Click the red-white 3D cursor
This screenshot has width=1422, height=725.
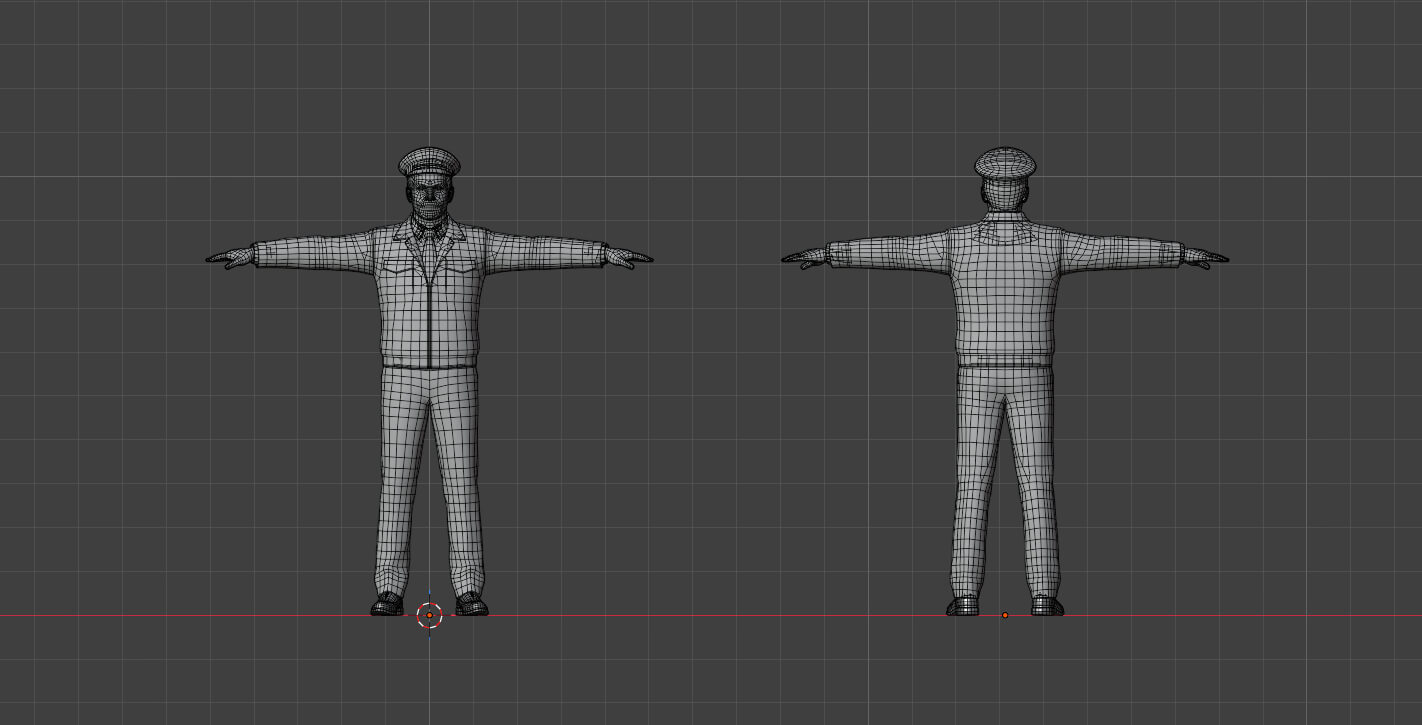point(430,615)
